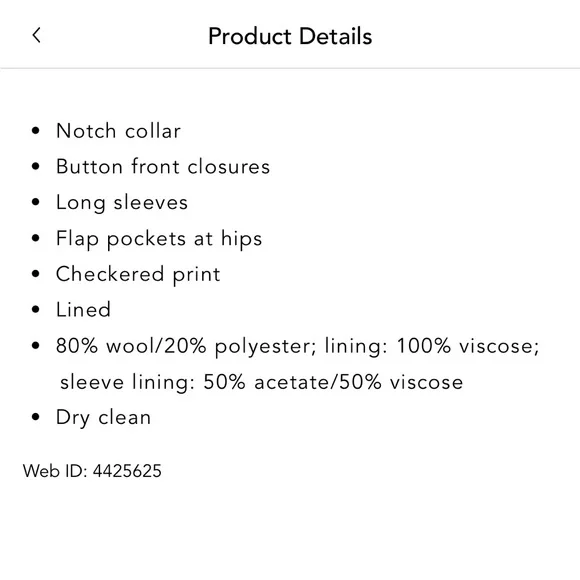Click the Web ID label text
This screenshot has height=580, width=580.
point(55,471)
